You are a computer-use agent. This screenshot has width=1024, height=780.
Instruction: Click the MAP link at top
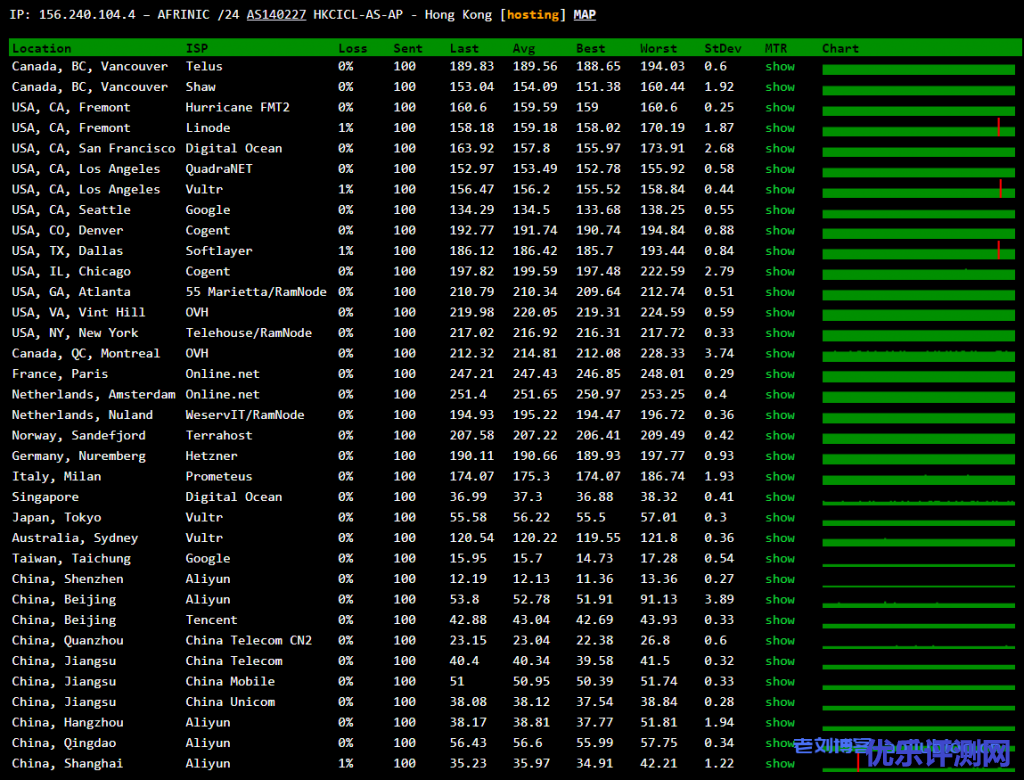585,15
